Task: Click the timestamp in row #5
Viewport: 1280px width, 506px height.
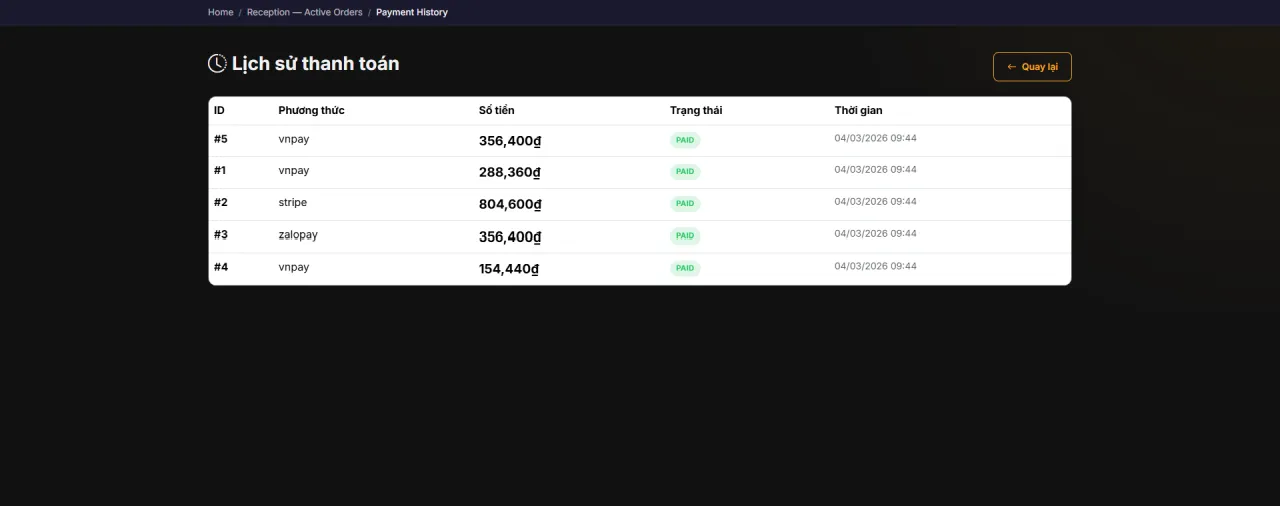Action: click(x=876, y=138)
